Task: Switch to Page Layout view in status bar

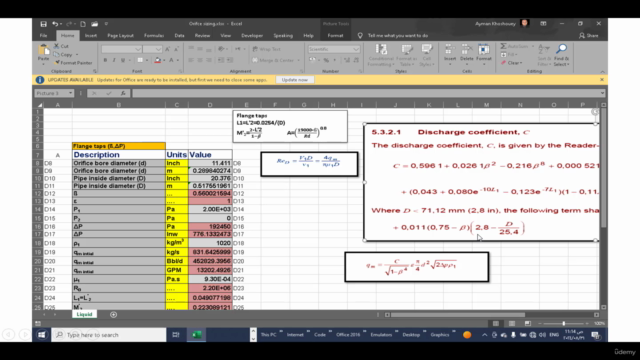Action: tap(512, 323)
